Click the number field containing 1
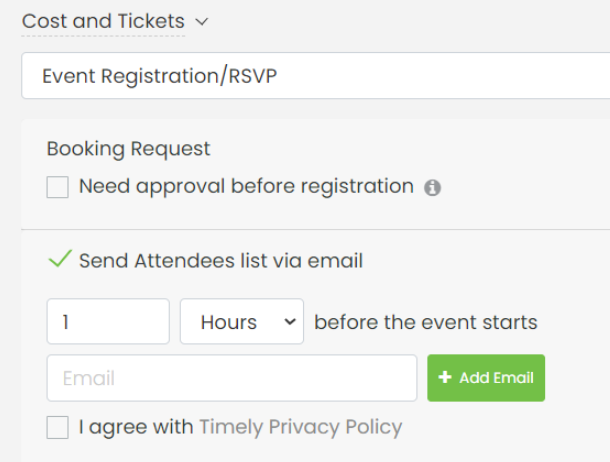This screenshot has width=610, height=462. tap(108, 321)
